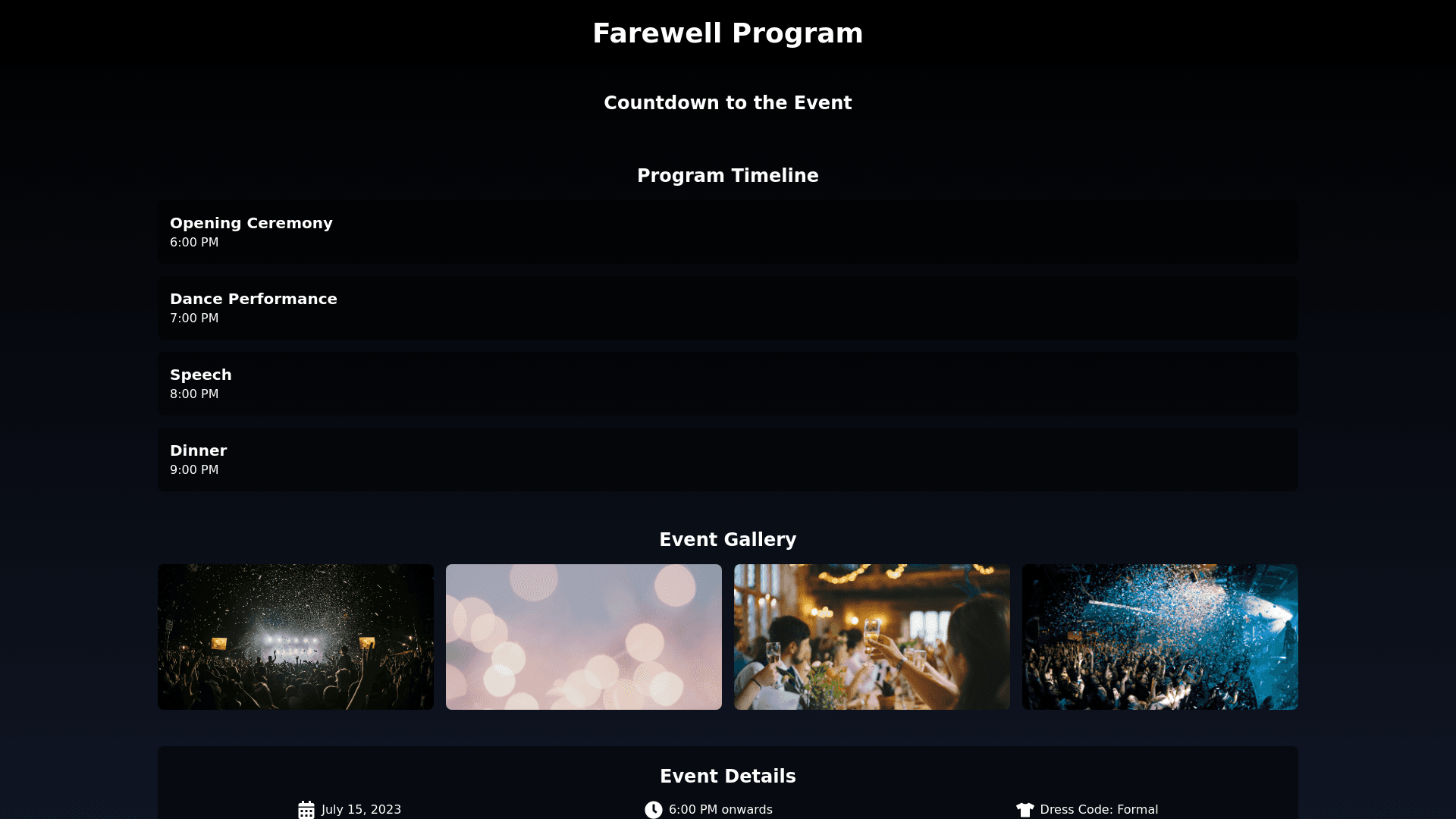
Task: Click the Event Details heading
Action: point(728,777)
